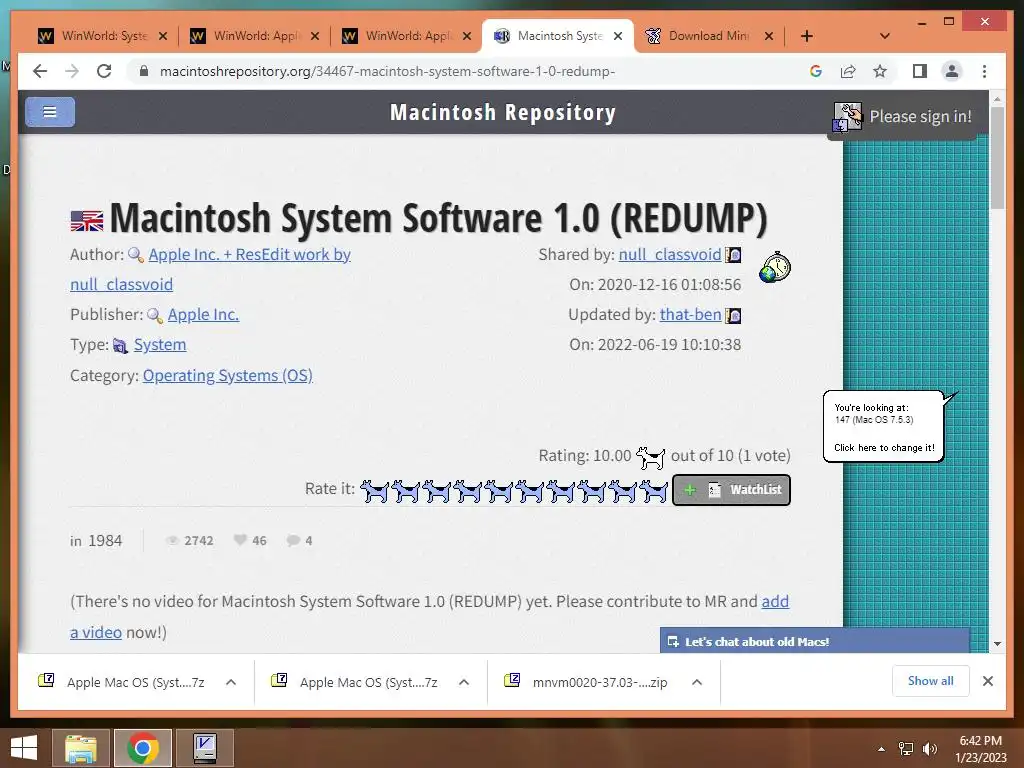Click magnifier icon beside Publisher
The image size is (1024, 768).
[155, 315]
